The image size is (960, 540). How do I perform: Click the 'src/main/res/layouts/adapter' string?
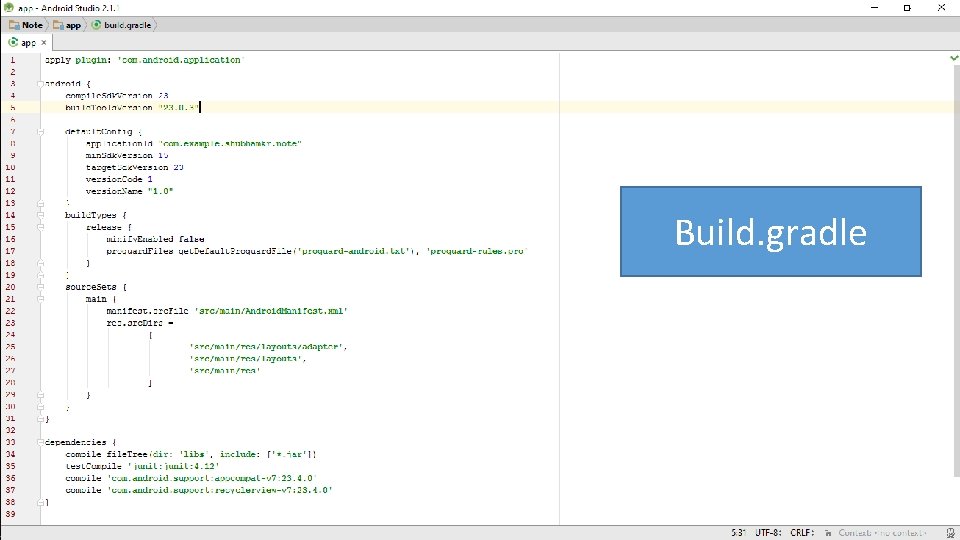268,347
